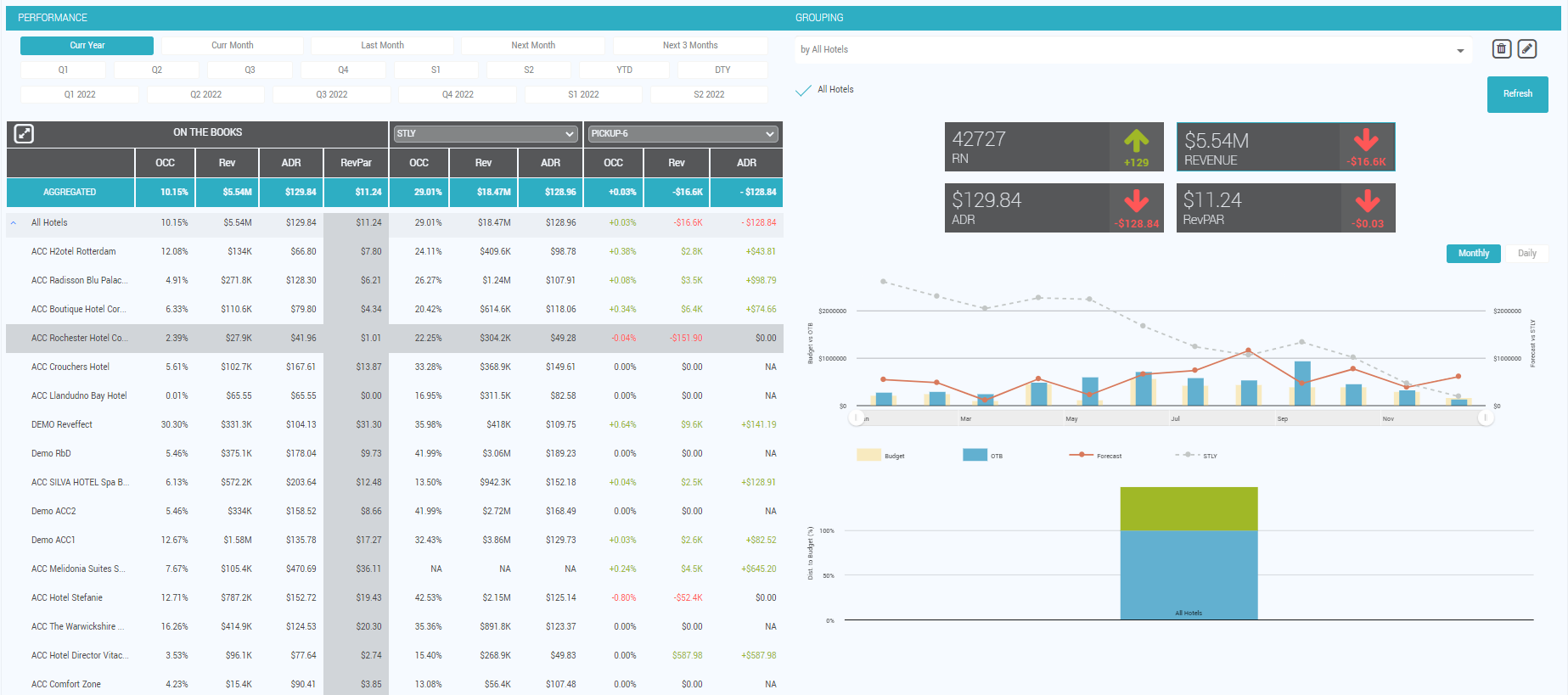
Task: Open the PICKUP-6 dropdown
Action: tap(683, 134)
